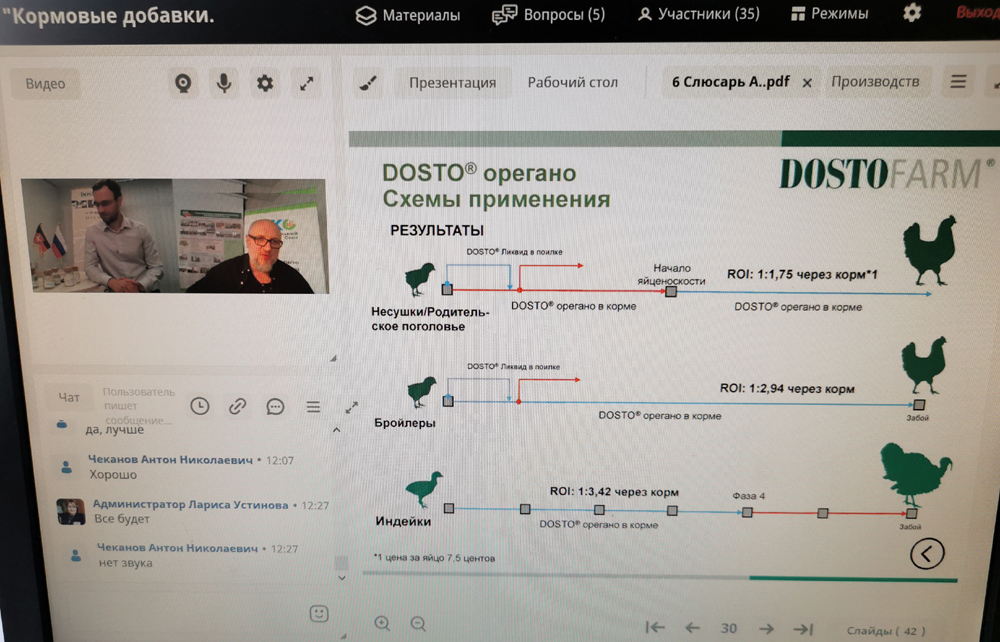Viewport: 1000px width, 642px height.
Task: Open the emoji smiley picker
Action: (x=319, y=613)
